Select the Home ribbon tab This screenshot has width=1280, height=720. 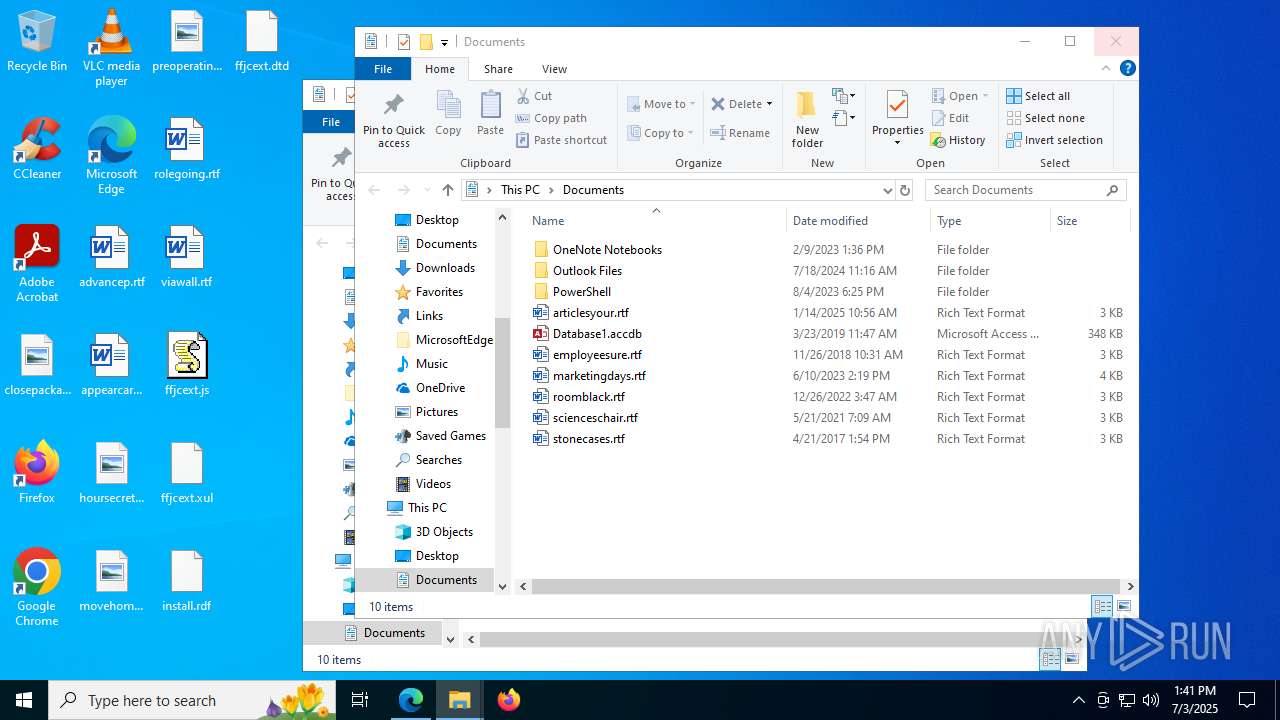pos(440,69)
